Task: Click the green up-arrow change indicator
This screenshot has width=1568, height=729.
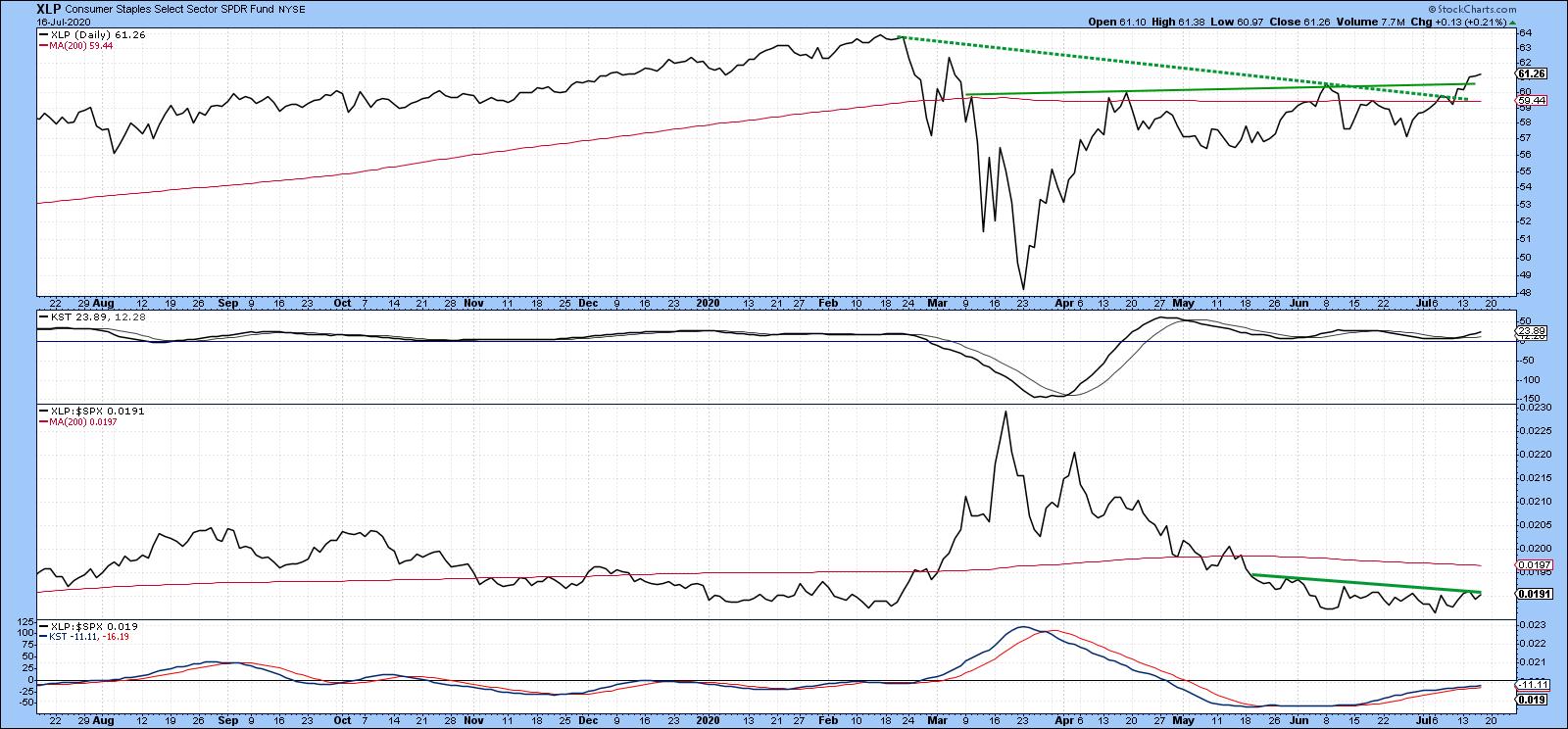Action: [x=1512, y=22]
